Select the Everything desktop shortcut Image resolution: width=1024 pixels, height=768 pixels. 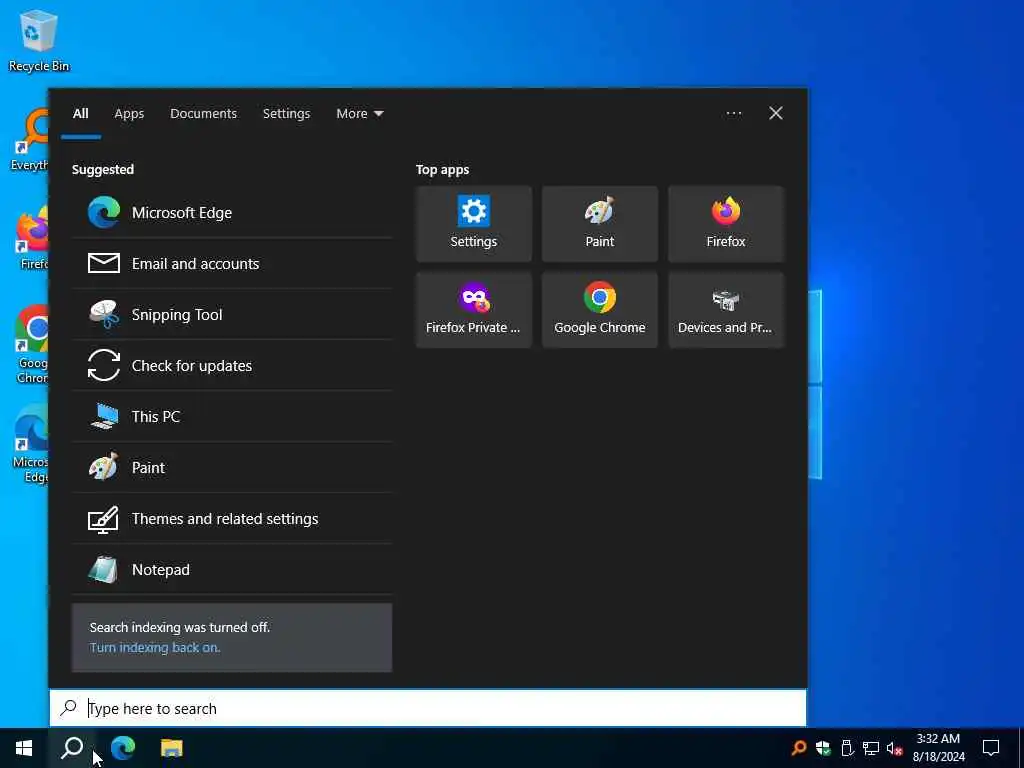click(30, 140)
